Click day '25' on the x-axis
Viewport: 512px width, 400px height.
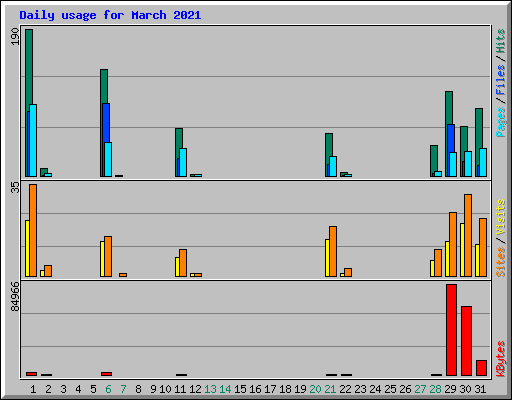[390, 389]
